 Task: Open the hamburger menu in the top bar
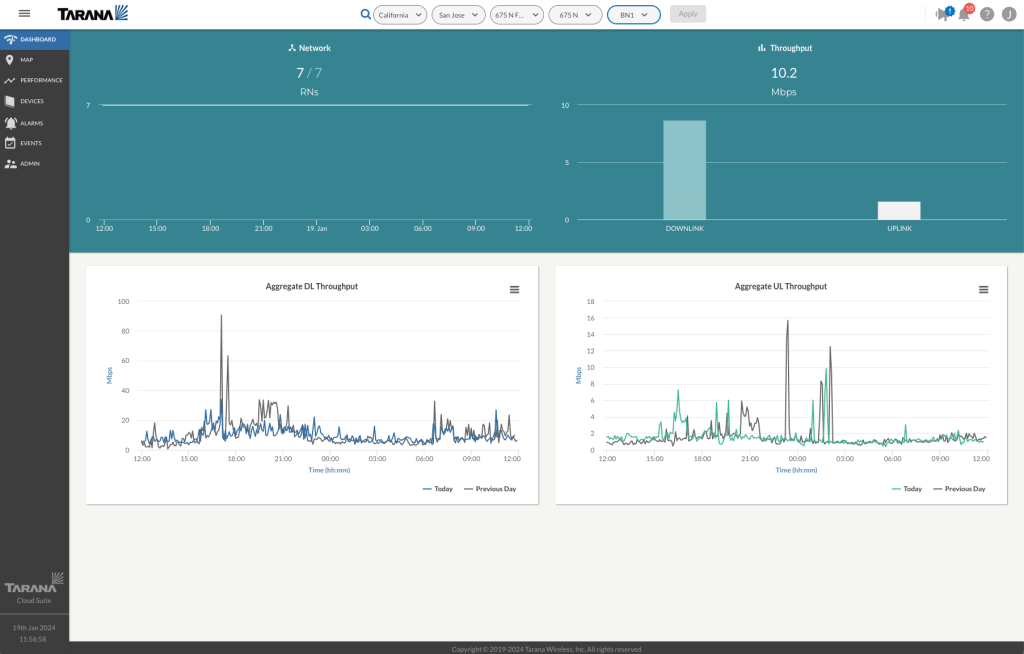point(24,14)
